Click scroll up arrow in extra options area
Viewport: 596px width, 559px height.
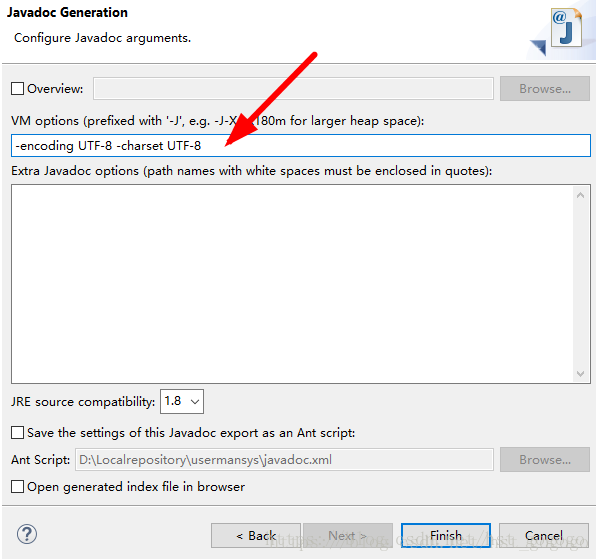[580, 195]
